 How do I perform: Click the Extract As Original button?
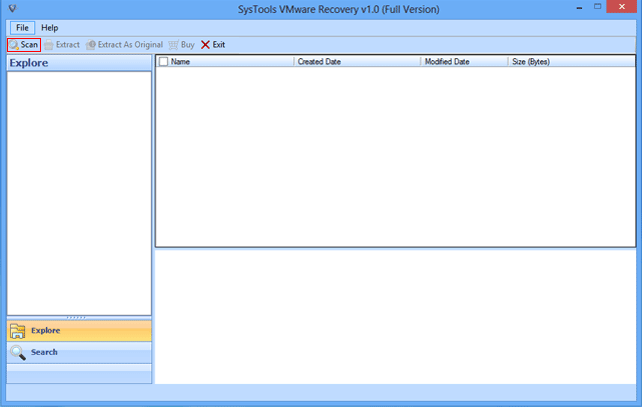click(124, 45)
